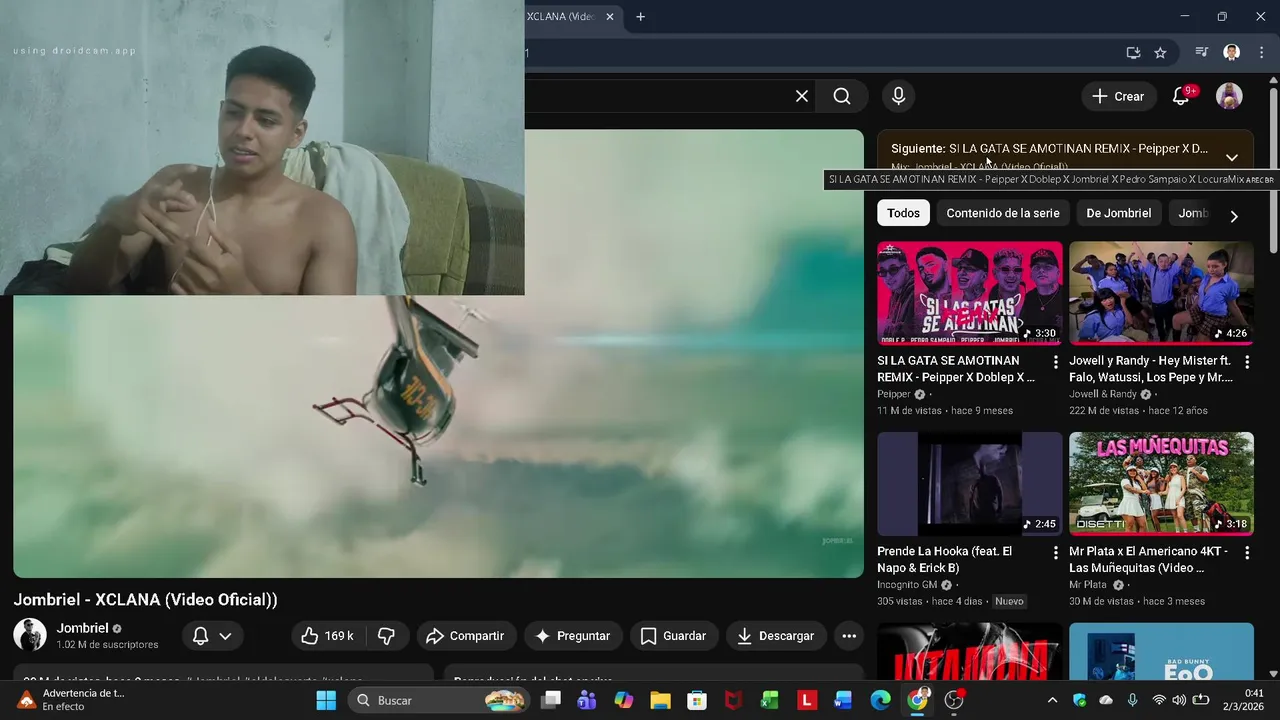Open Microsoft Edge from the taskbar
1280x720 pixels.
880,700
